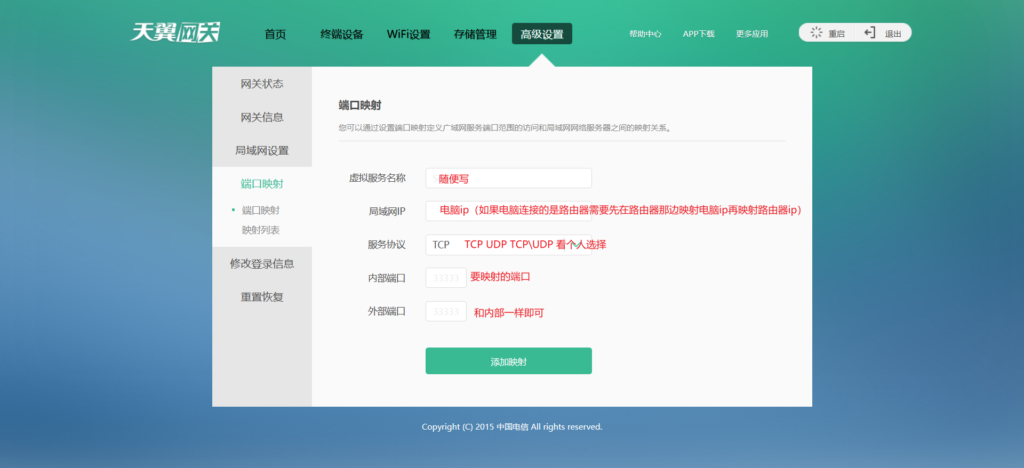1024x468 pixels.
Task: Open 修改登录信息 in the sidebar
Action: coord(262,264)
